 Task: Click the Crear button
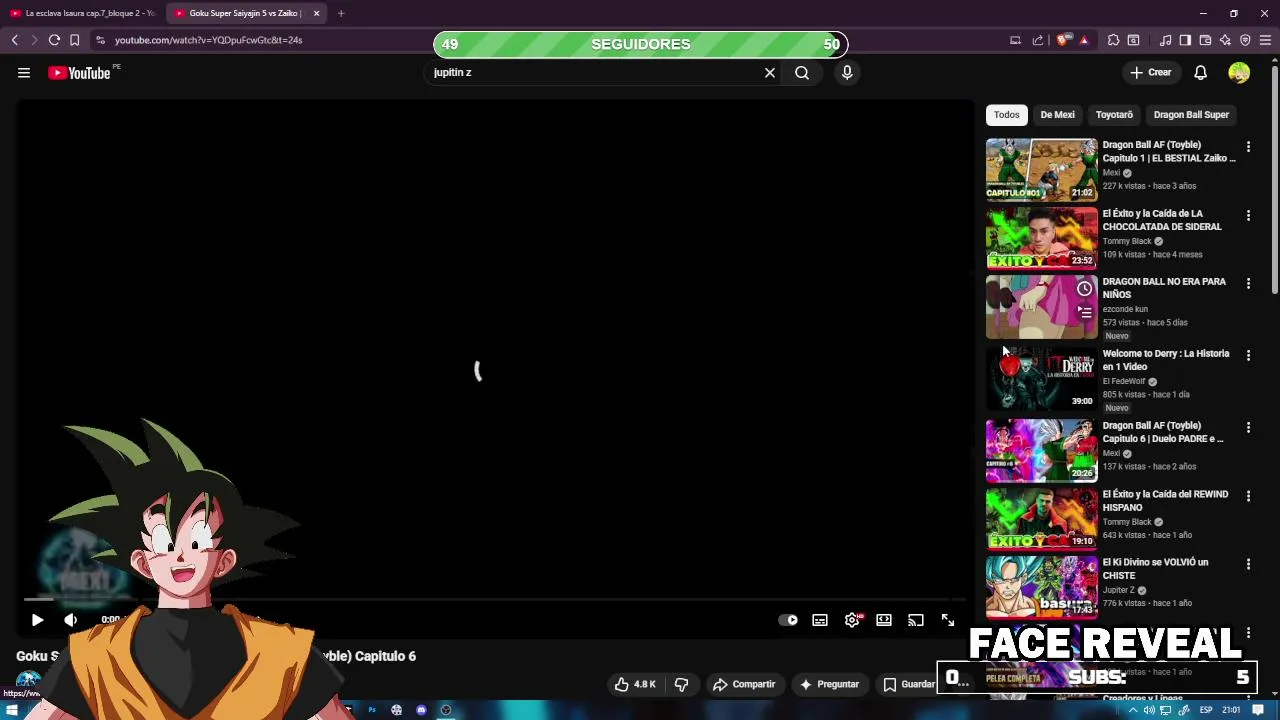tap(1150, 73)
